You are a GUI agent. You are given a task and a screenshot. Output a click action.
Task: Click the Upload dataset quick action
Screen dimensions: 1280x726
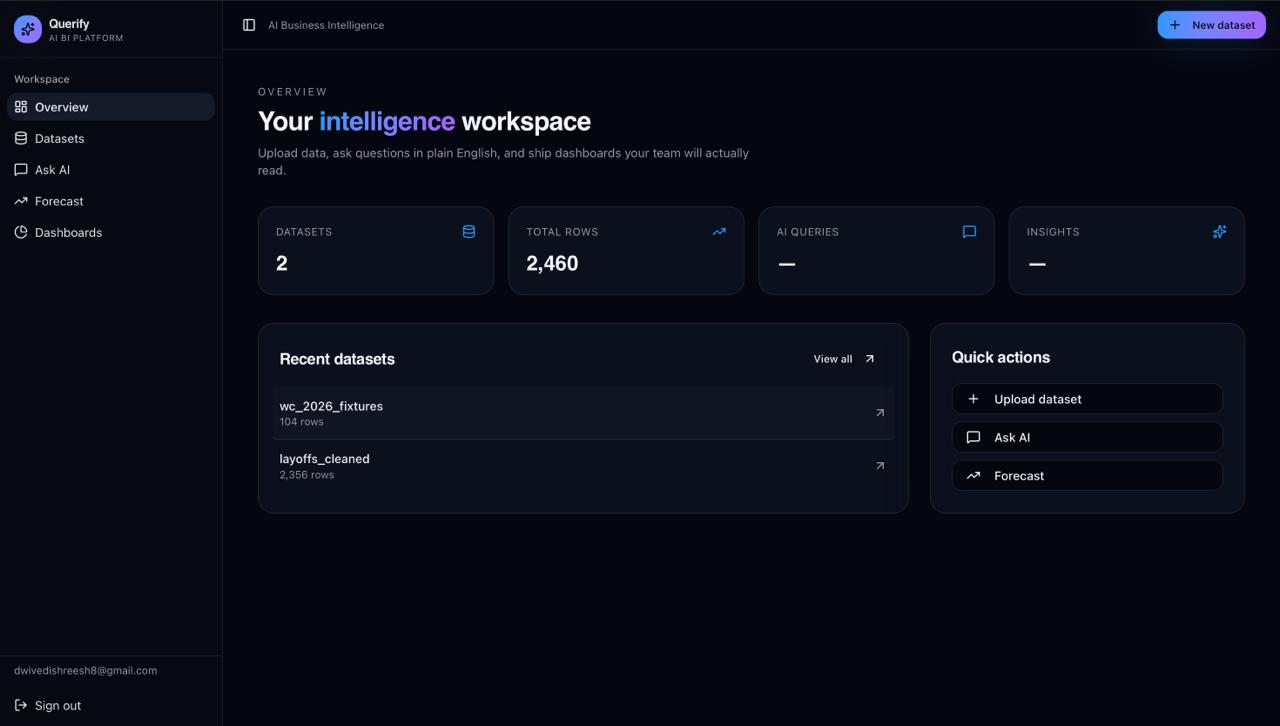(1087, 399)
